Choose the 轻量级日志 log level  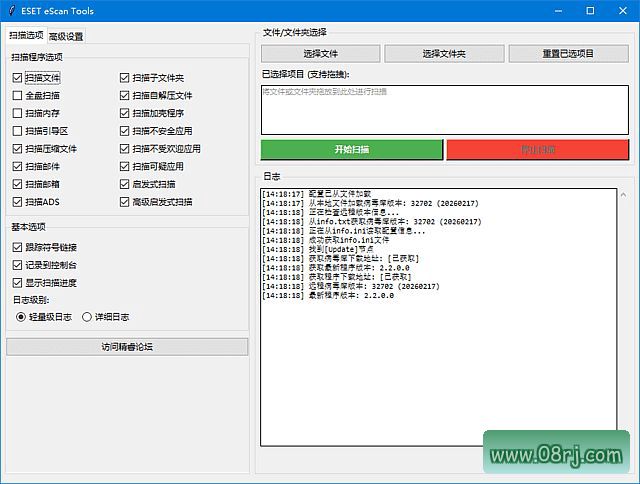pyautogui.click(x=21, y=316)
